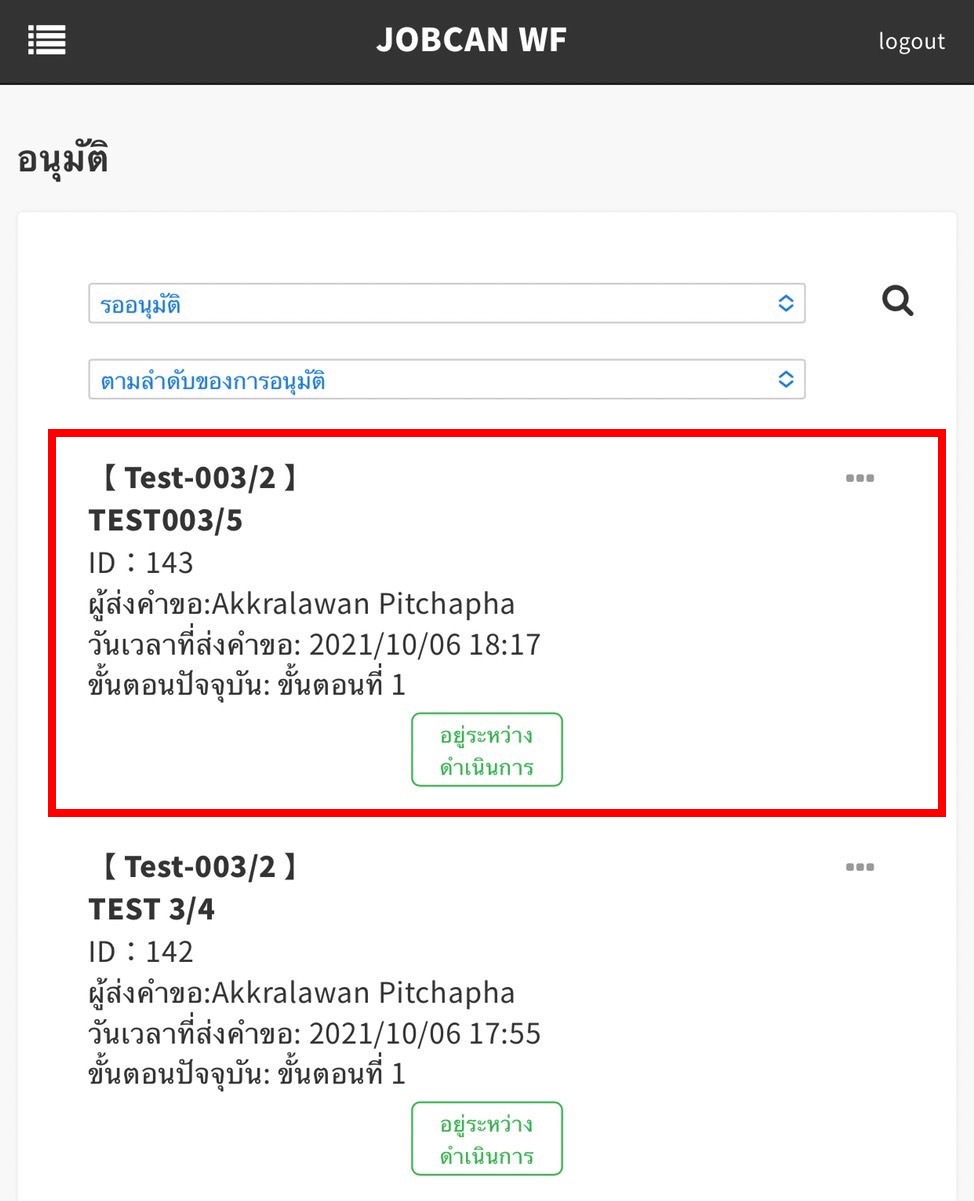Open the รออนุมัติ status filter dropdown
The width and height of the screenshot is (974, 1201).
pos(446,304)
